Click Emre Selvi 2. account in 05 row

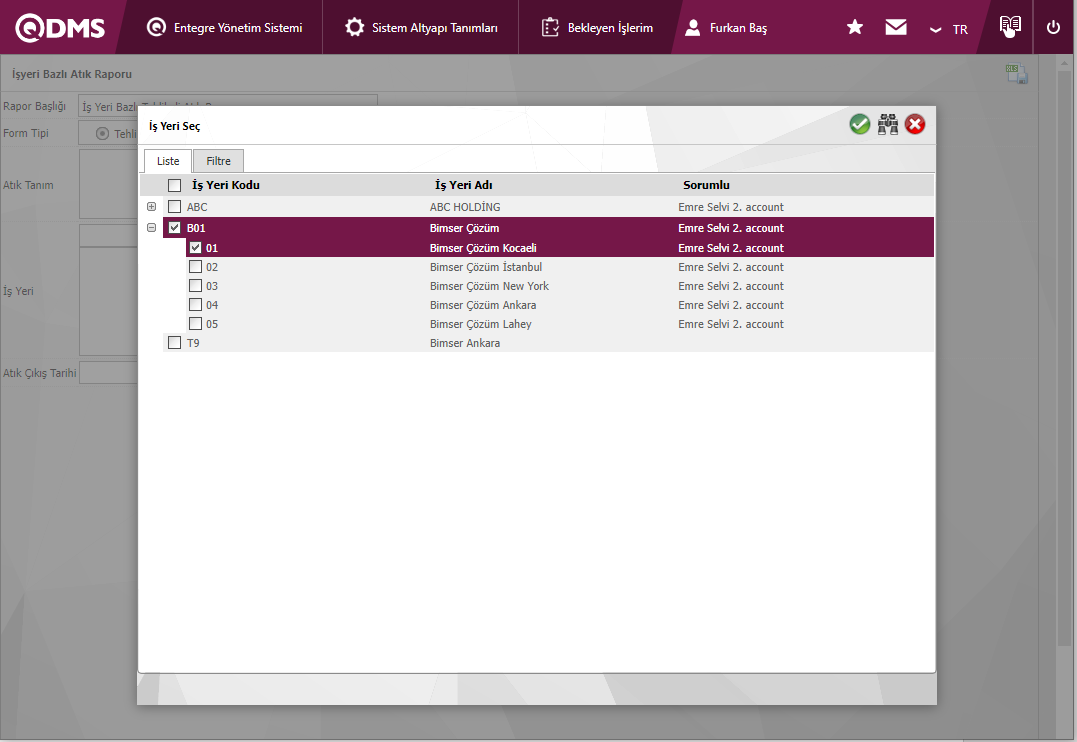(731, 324)
